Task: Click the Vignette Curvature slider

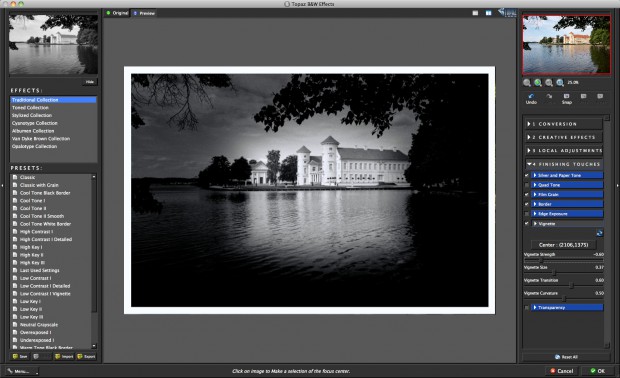Action: pos(564,299)
